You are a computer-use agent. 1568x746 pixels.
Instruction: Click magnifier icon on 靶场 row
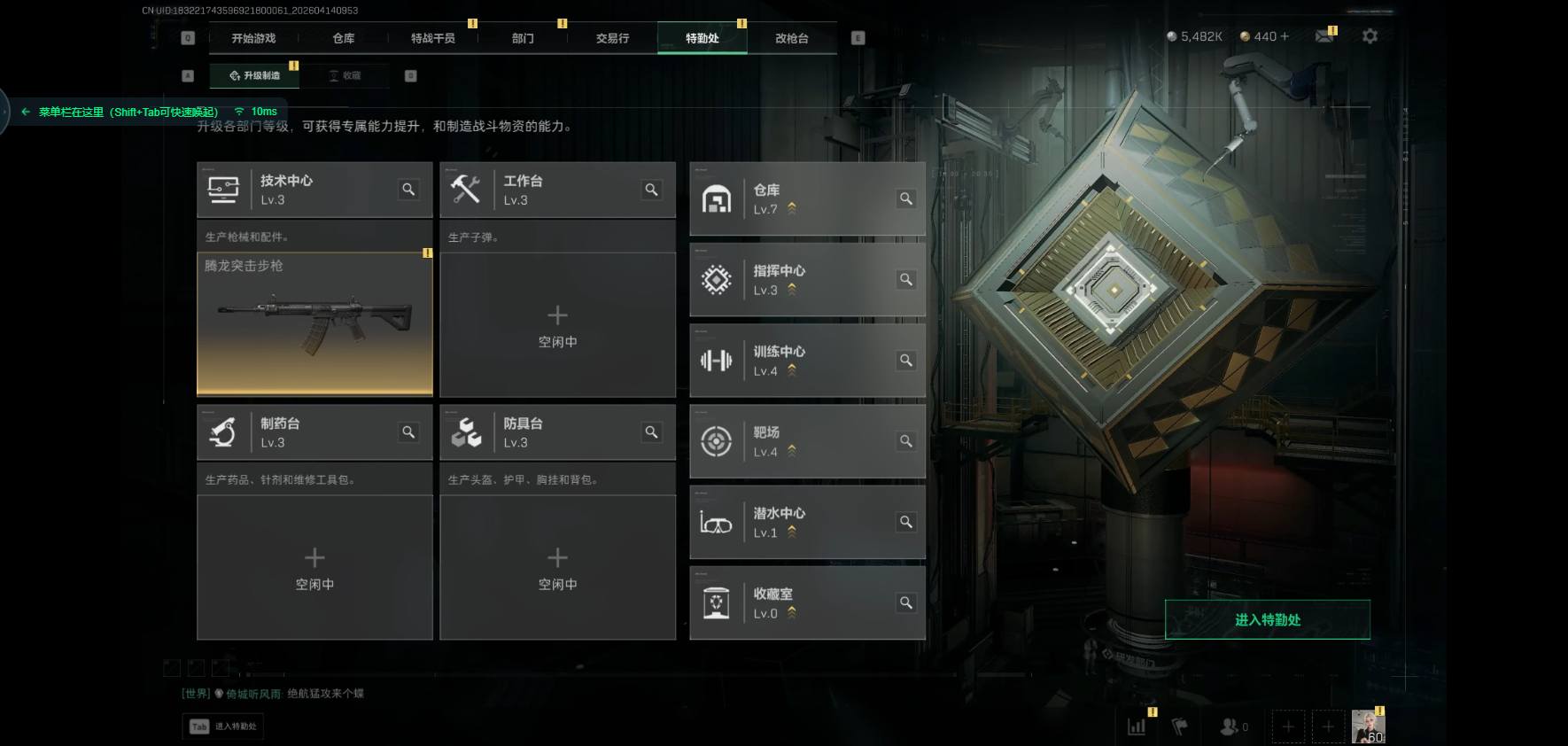(905, 440)
